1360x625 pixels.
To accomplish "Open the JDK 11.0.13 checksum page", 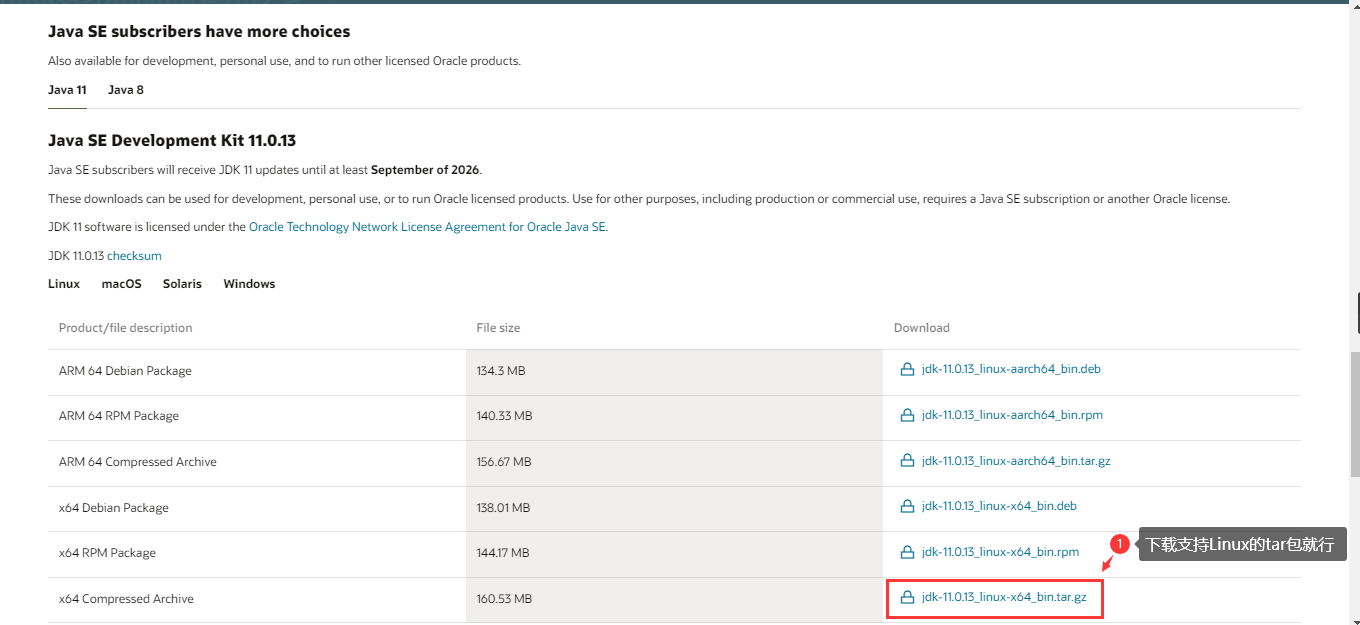I will (x=134, y=255).
